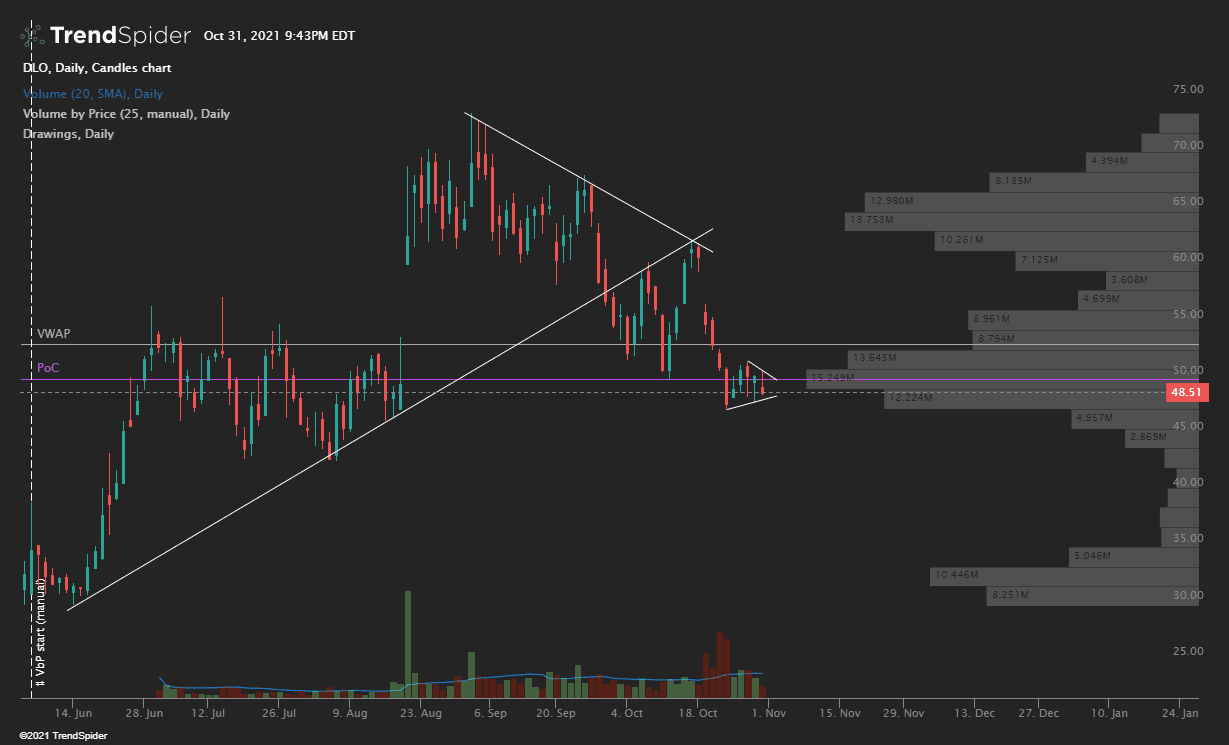
Task: Click the DLO, Daily, Candles chart title
Action: 97,68
